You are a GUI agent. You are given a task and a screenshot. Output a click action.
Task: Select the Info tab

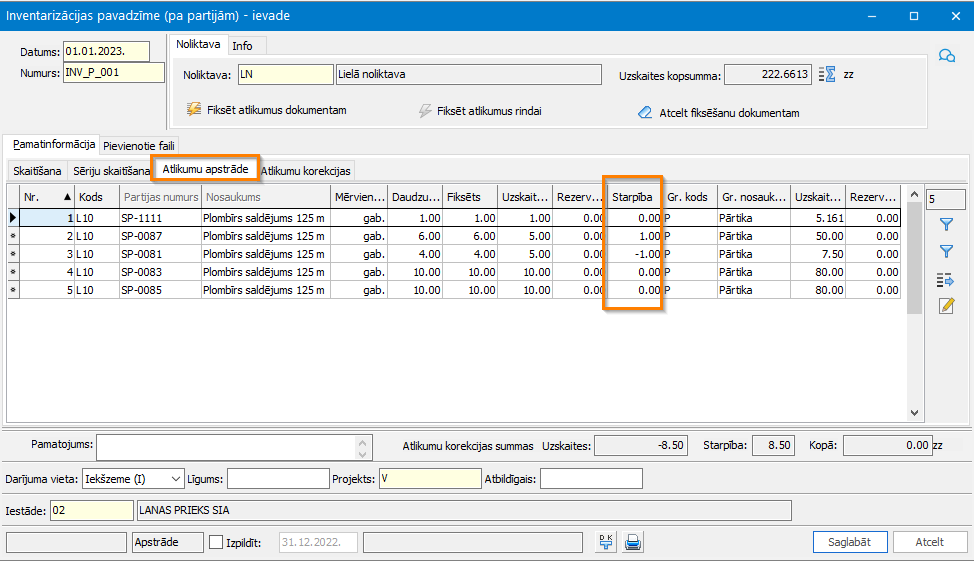point(242,45)
